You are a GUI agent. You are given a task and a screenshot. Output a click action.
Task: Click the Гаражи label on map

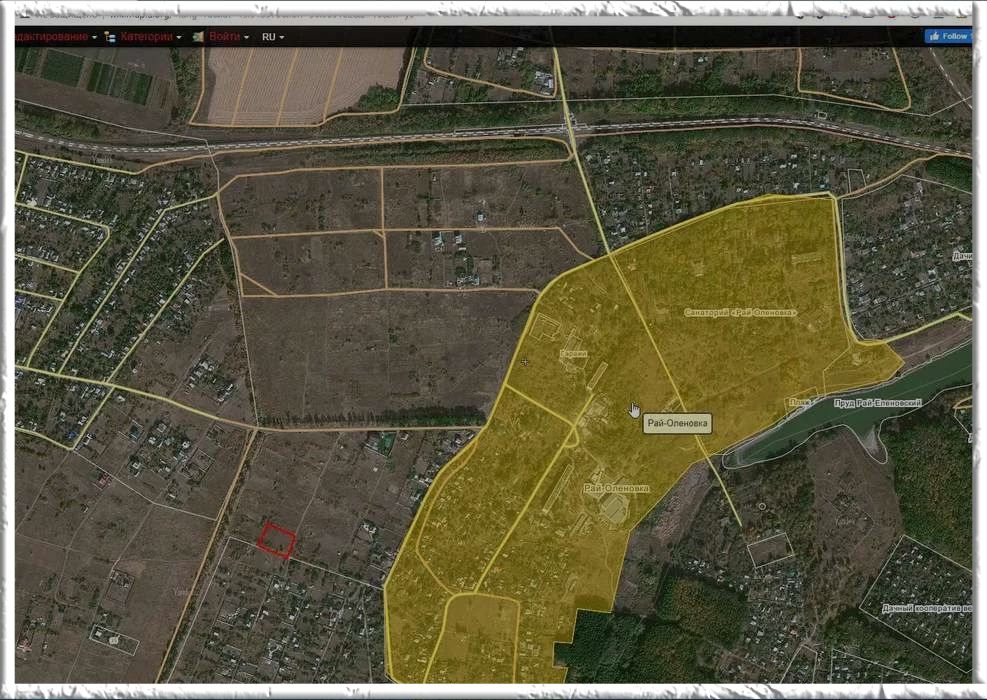click(x=574, y=354)
